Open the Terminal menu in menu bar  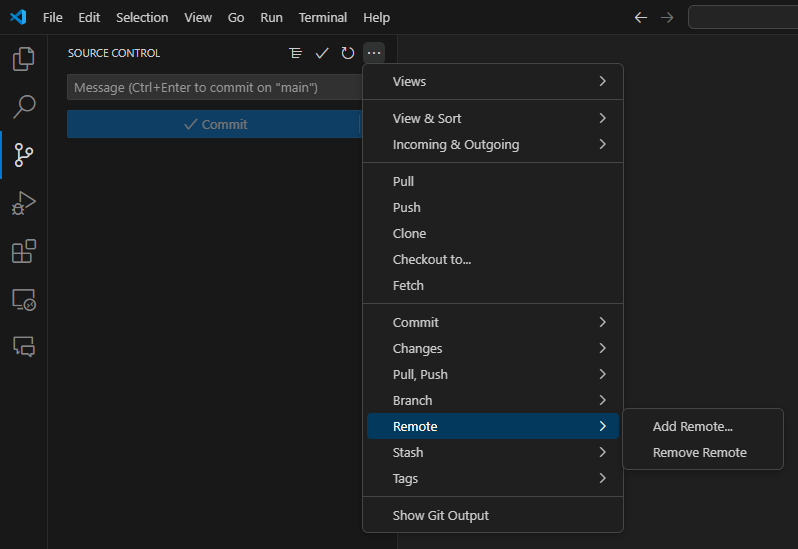pyautogui.click(x=323, y=17)
